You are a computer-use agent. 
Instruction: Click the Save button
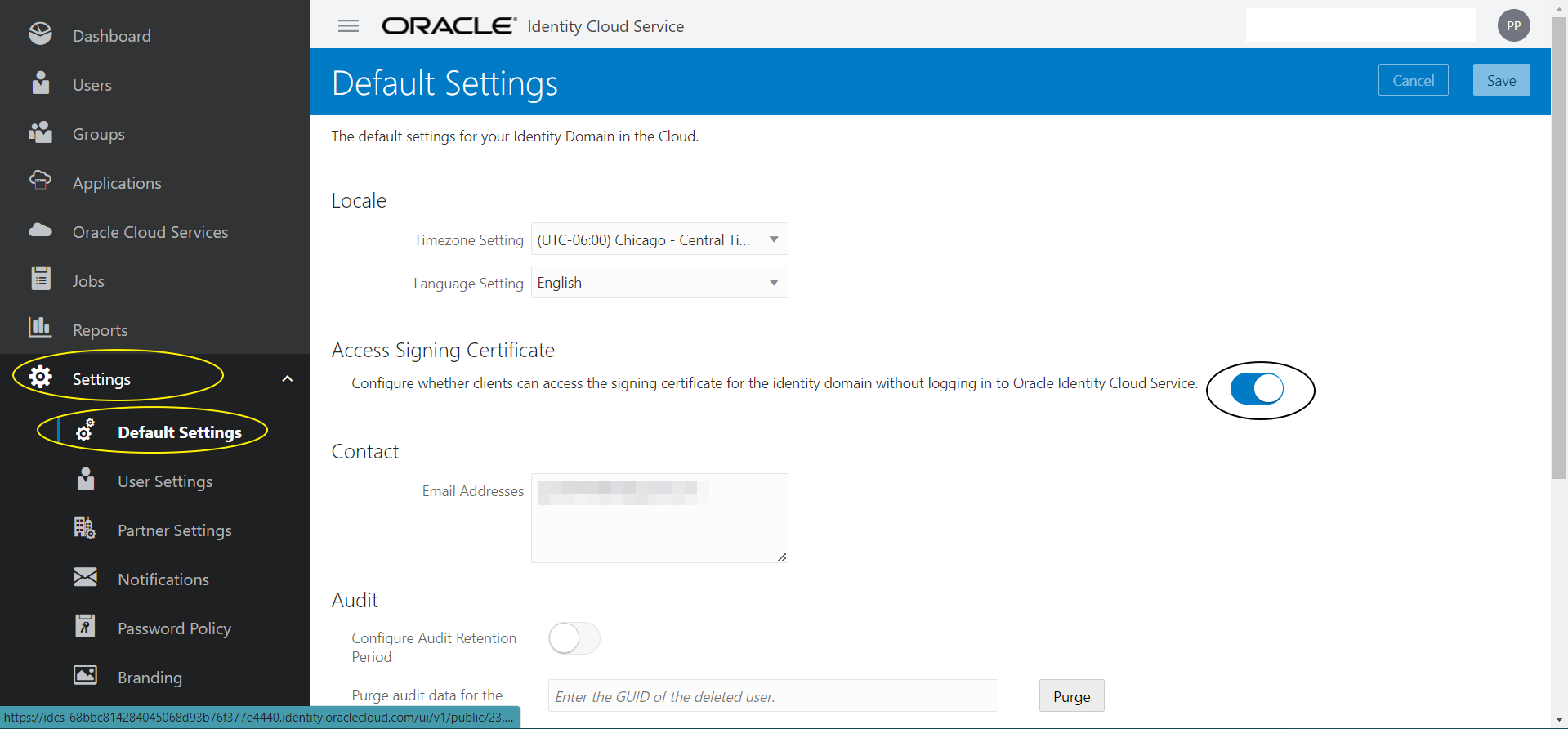click(x=1501, y=80)
